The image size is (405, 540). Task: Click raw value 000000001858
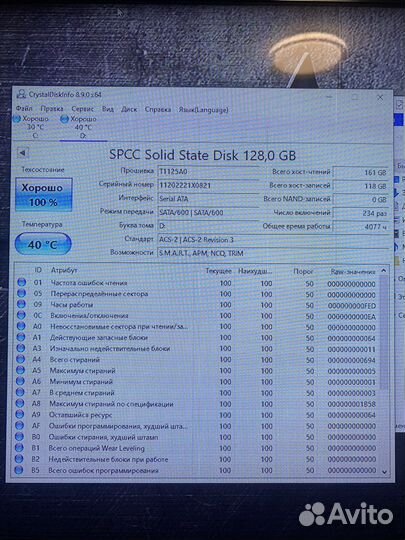click(x=352, y=404)
